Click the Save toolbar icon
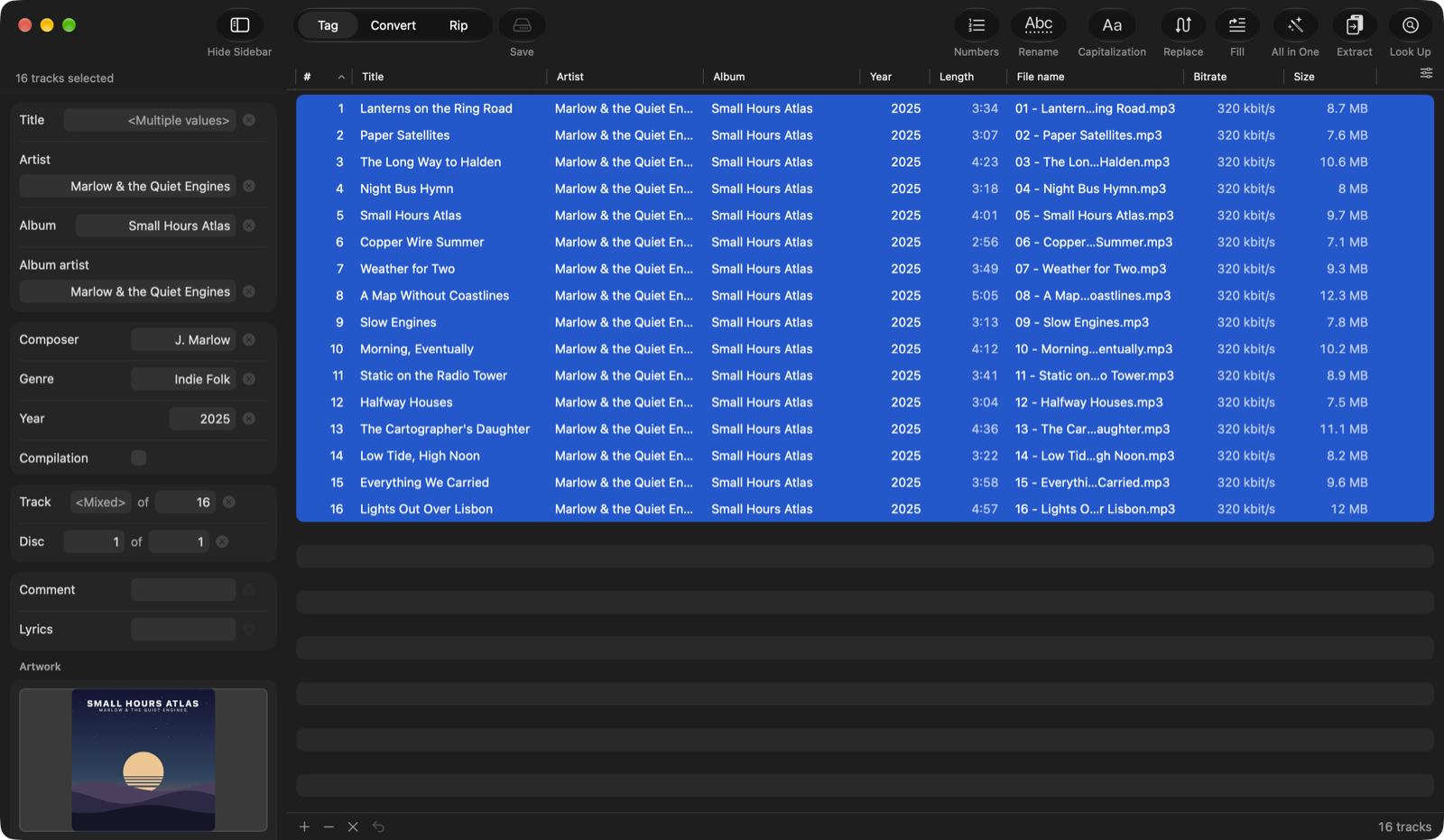Image resolution: width=1444 pixels, height=840 pixels. click(x=522, y=25)
